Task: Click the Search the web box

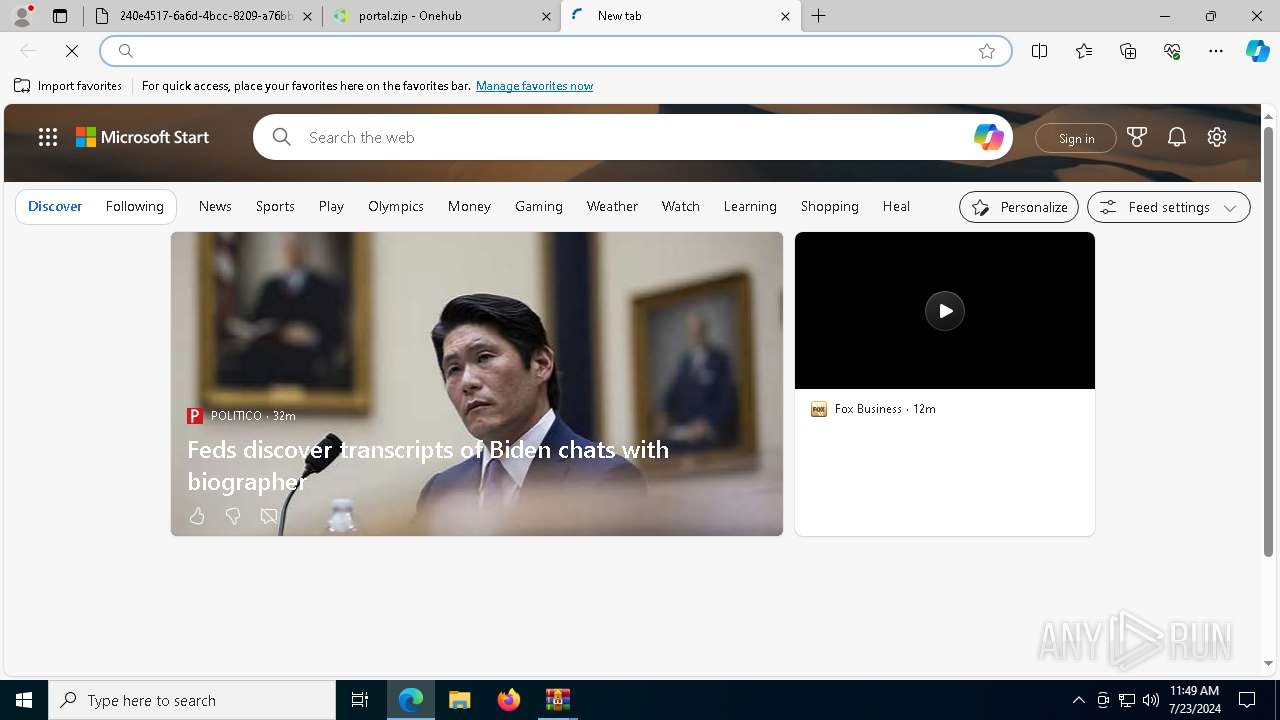Action: pyautogui.click(x=635, y=138)
